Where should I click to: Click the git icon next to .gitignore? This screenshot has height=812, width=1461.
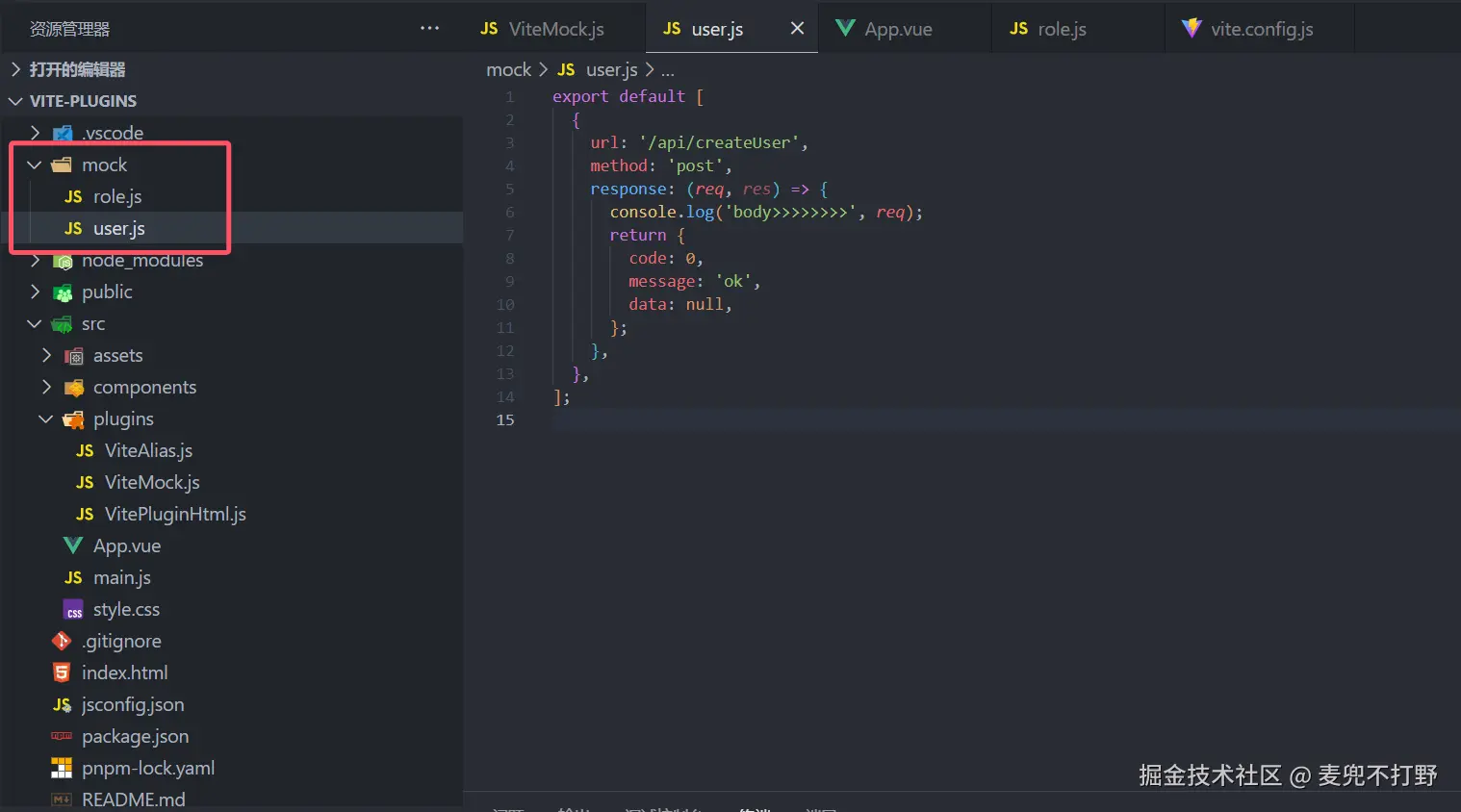pyautogui.click(x=62, y=641)
